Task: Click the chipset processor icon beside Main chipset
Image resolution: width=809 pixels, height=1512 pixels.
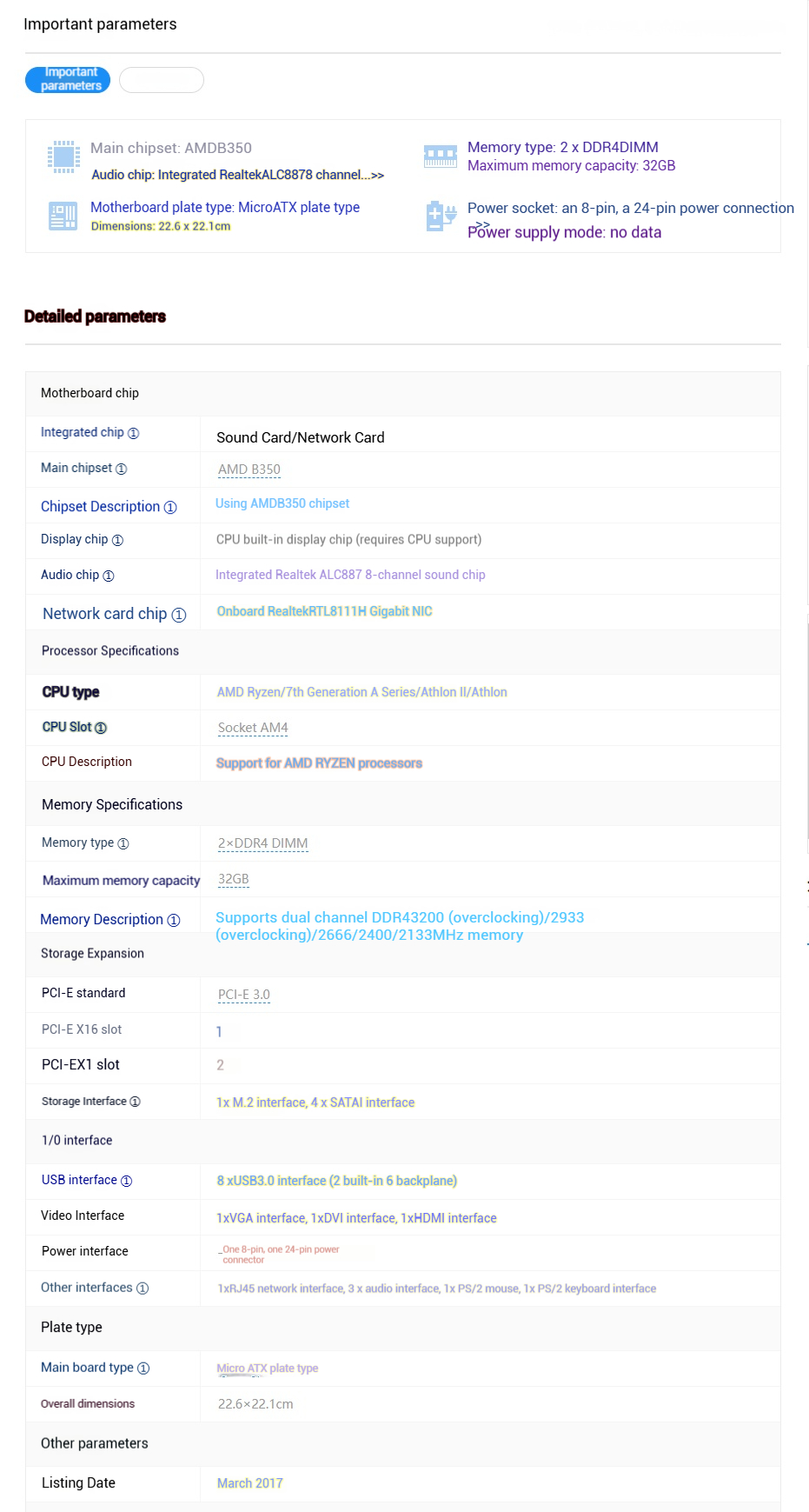Action: [63, 157]
